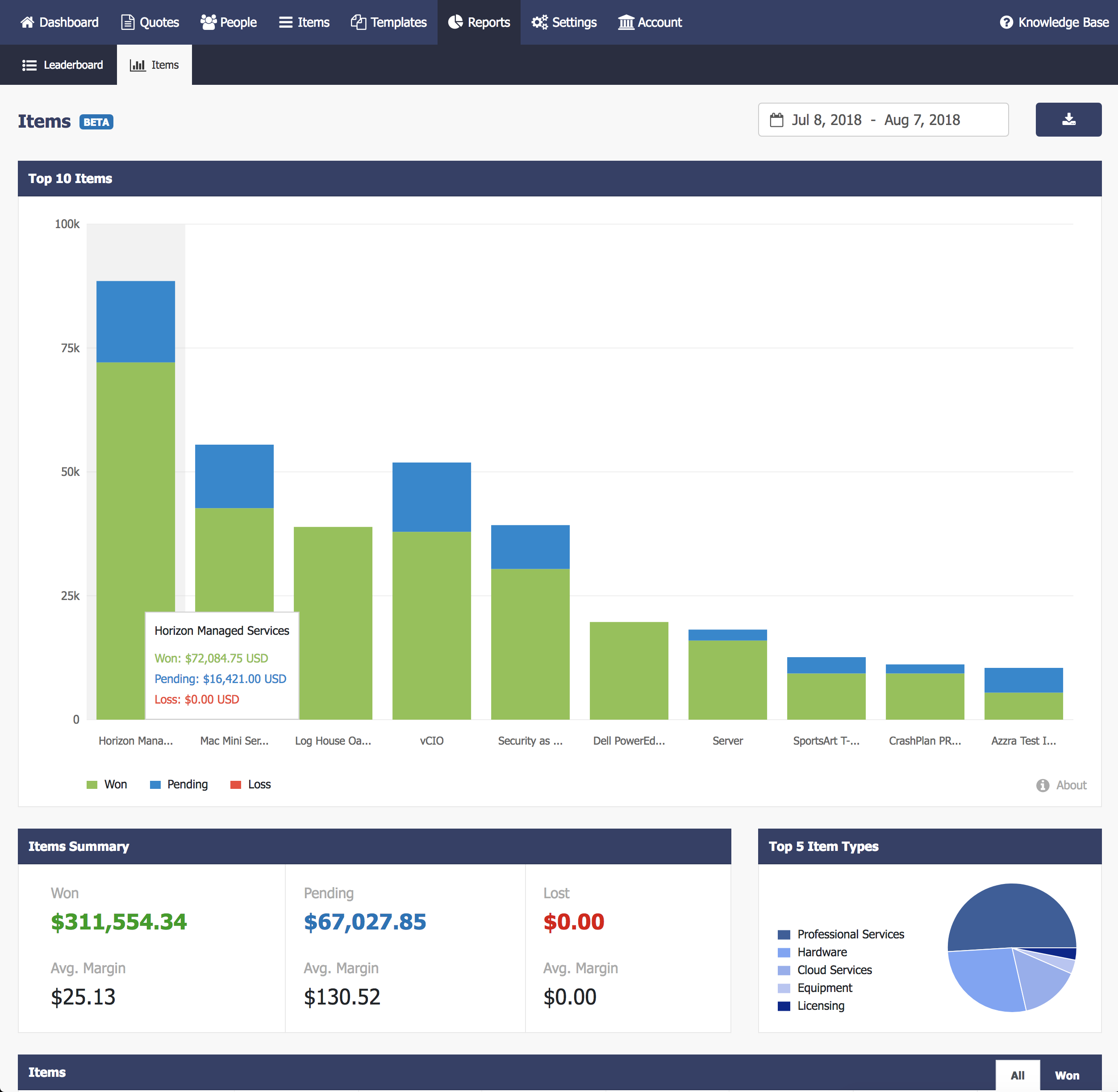Click the Account bank icon

click(626, 22)
